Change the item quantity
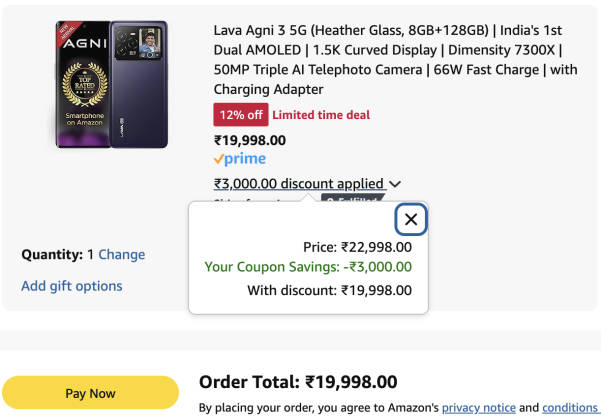This screenshot has width=601, height=420. coord(121,254)
